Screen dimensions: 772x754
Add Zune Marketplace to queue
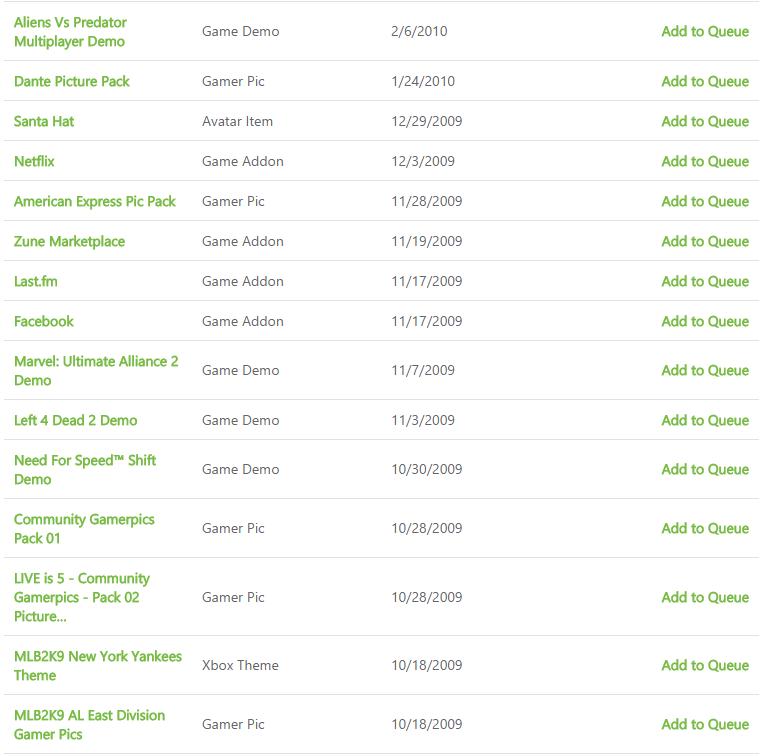point(705,241)
